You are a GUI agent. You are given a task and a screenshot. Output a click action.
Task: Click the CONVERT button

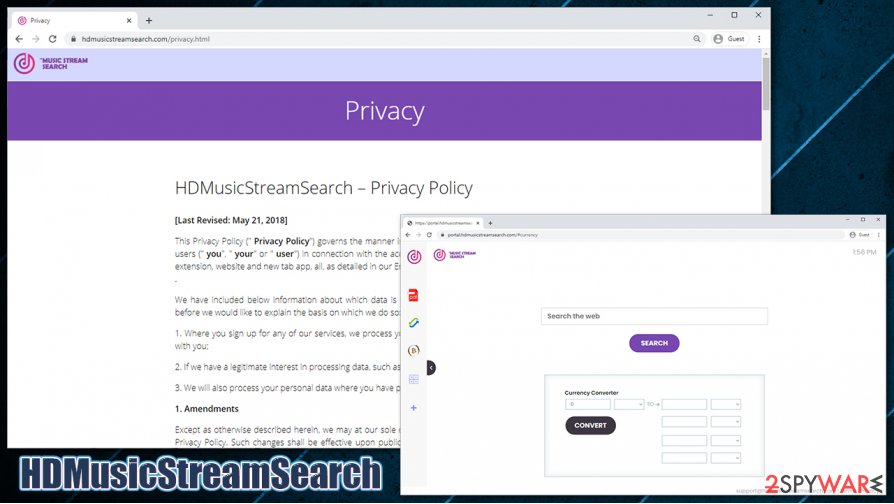(590, 425)
